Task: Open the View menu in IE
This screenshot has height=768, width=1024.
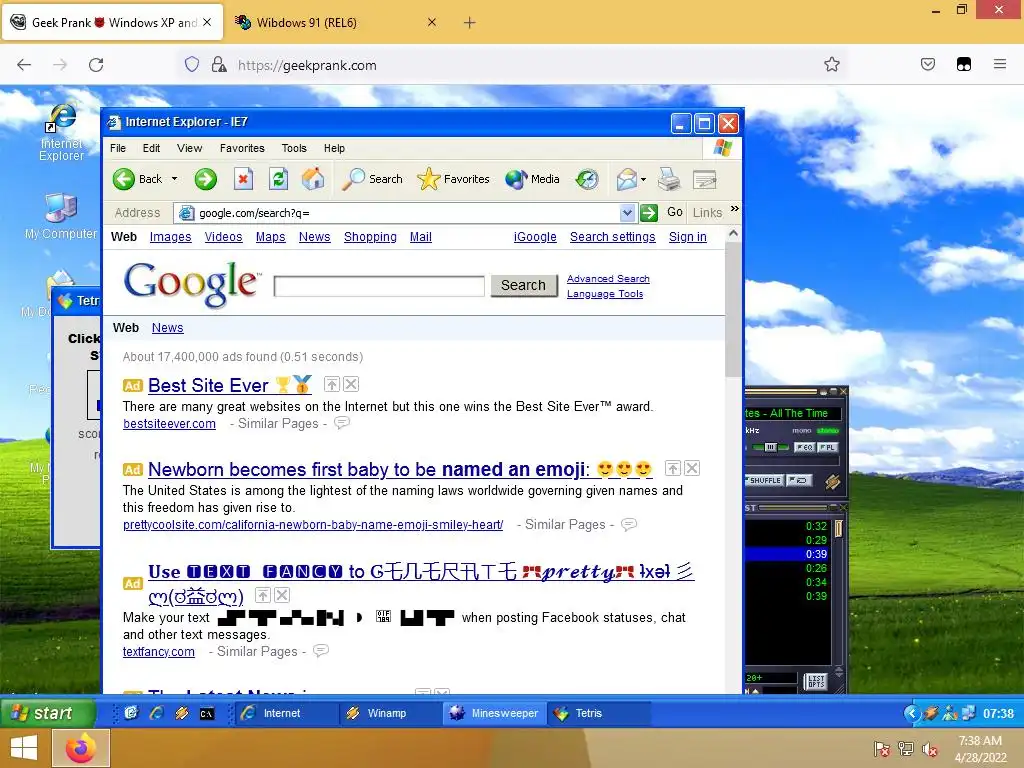Action: click(189, 148)
